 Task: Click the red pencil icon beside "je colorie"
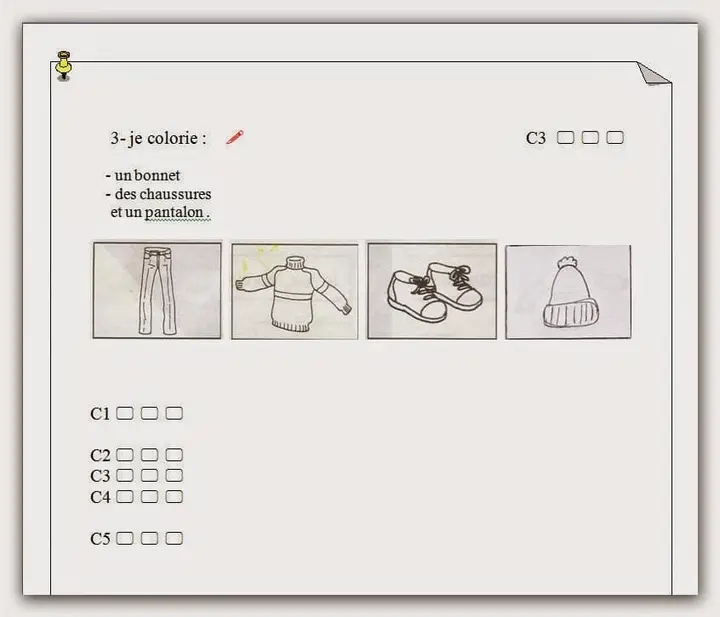coord(235,138)
